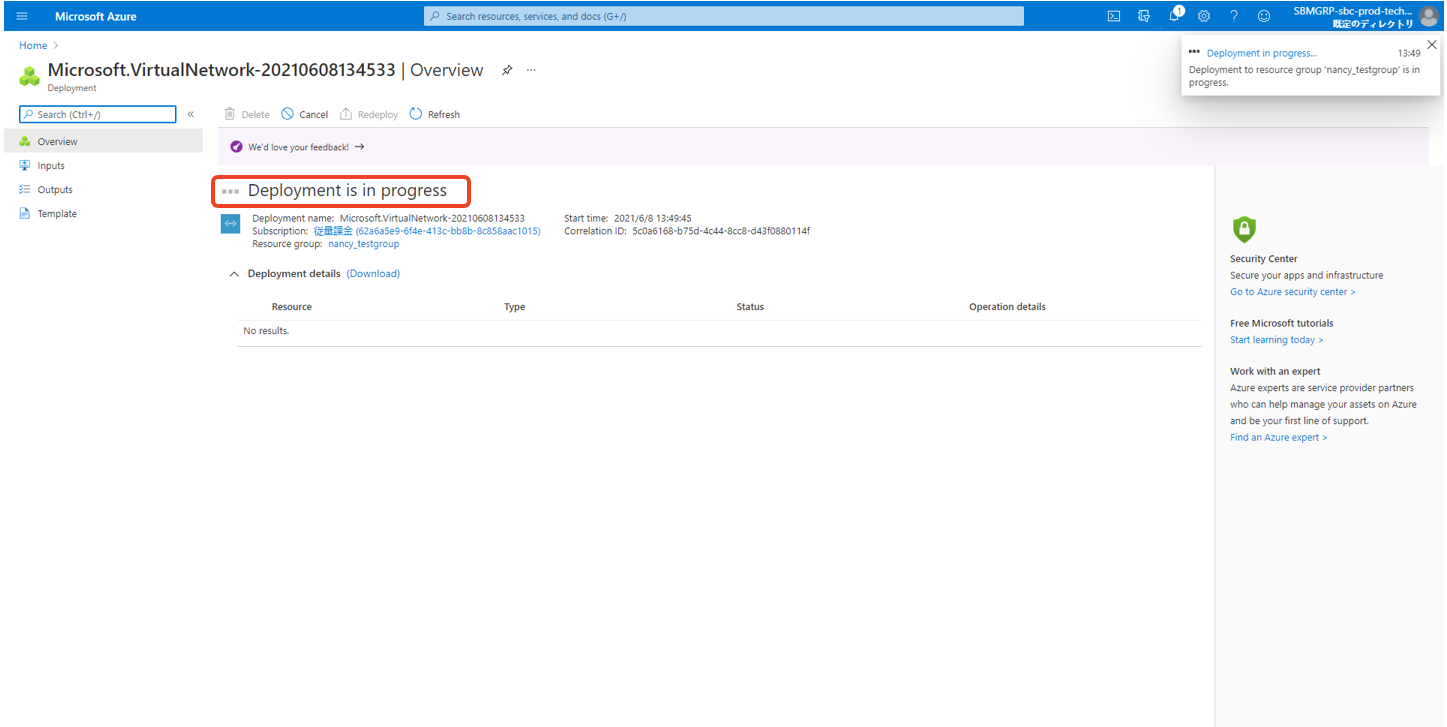Viewport: 1447px width, 727px height.
Task: Open the Inputs menu item
Action: pyautogui.click(x=104, y=165)
